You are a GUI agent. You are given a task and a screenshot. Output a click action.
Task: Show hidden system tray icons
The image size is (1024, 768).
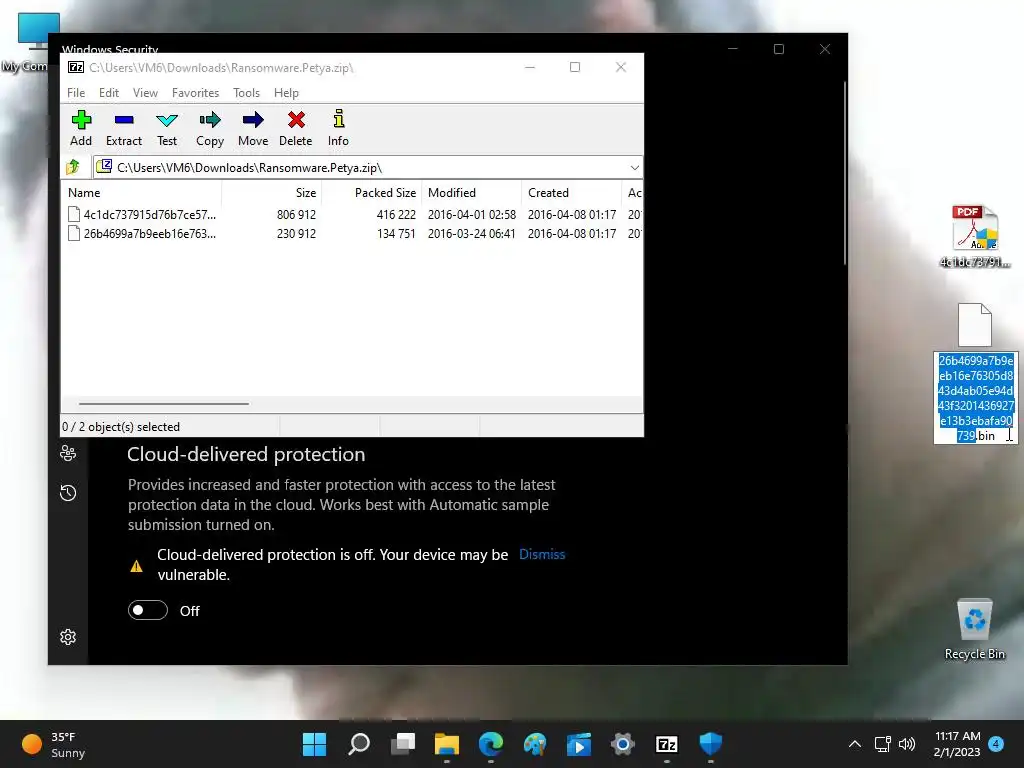(x=854, y=744)
